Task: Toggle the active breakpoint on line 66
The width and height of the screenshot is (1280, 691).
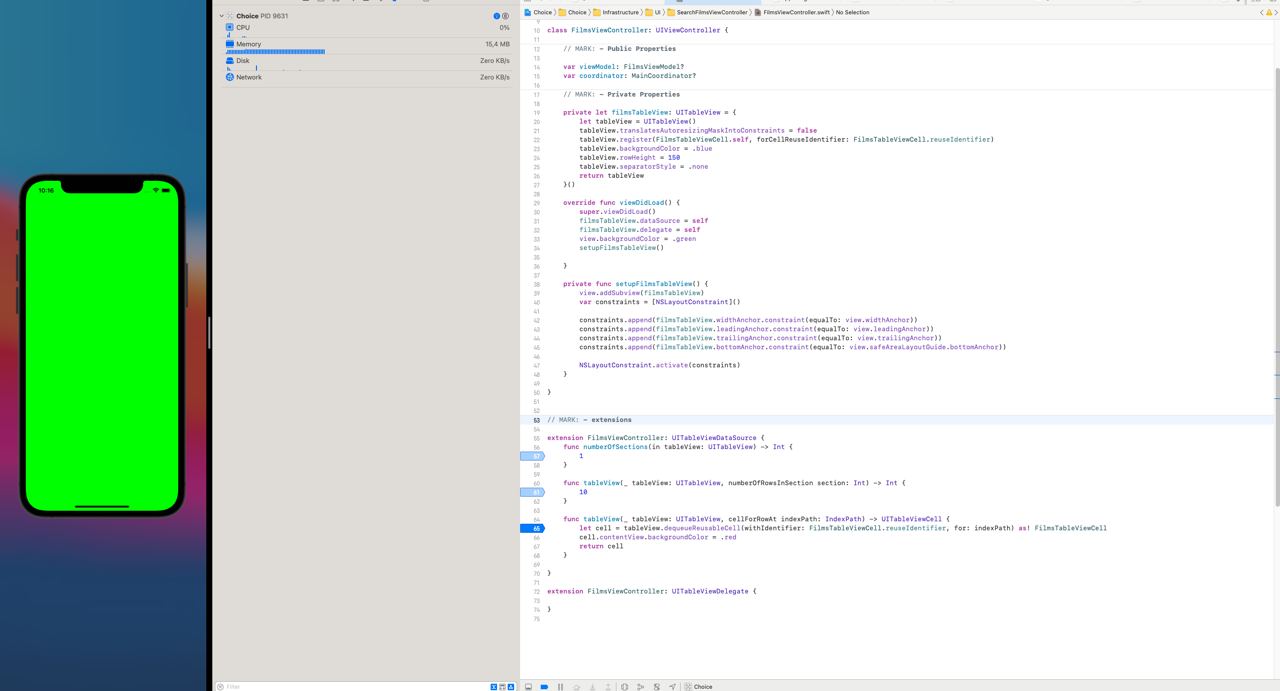Action: 532,528
